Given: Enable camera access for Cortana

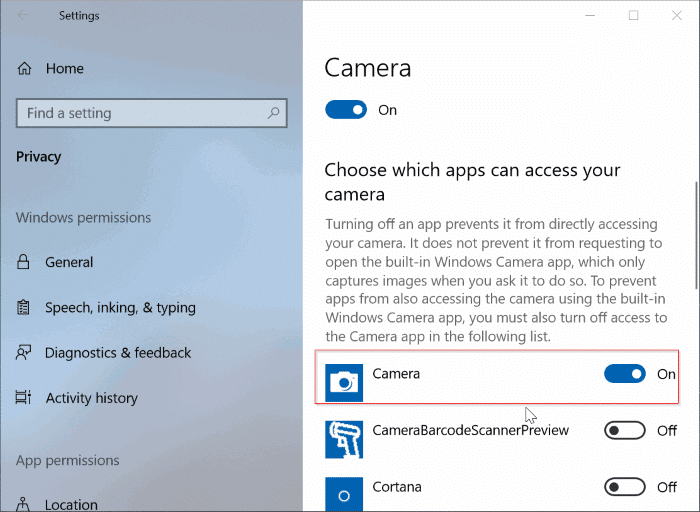Looking at the screenshot, I should tap(625, 487).
